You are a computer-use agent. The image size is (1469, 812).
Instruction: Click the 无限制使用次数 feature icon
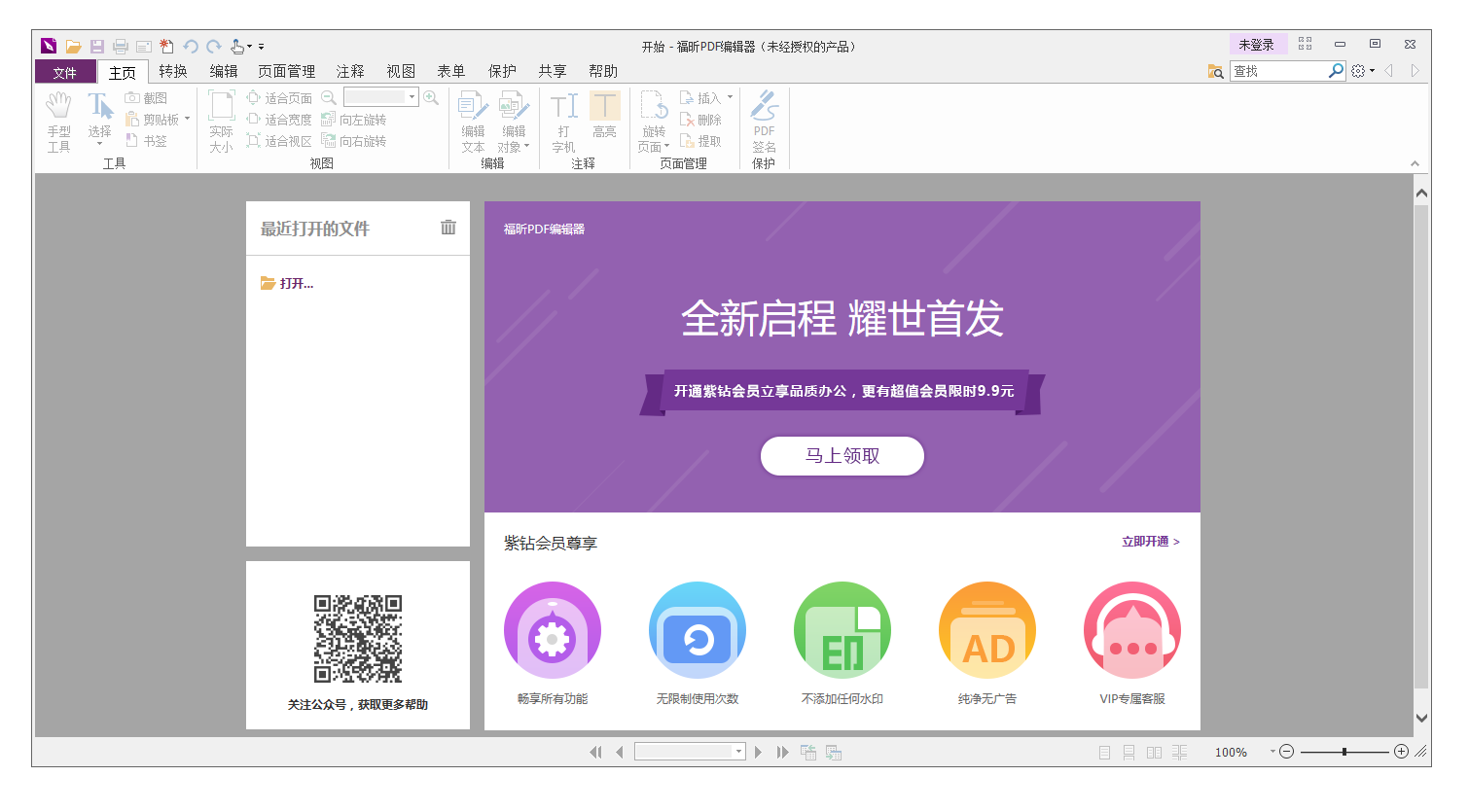[x=698, y=630]
